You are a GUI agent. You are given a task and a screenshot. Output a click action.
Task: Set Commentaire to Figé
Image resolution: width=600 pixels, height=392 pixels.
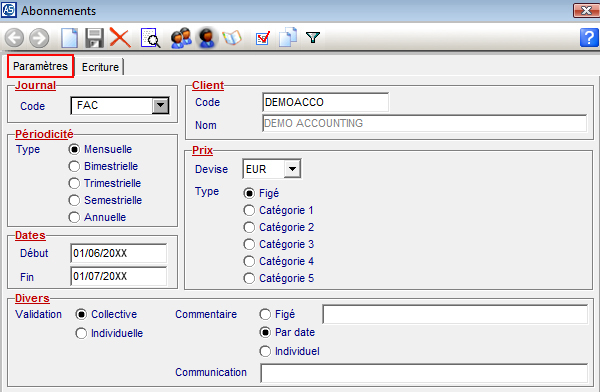coord(277,314)
